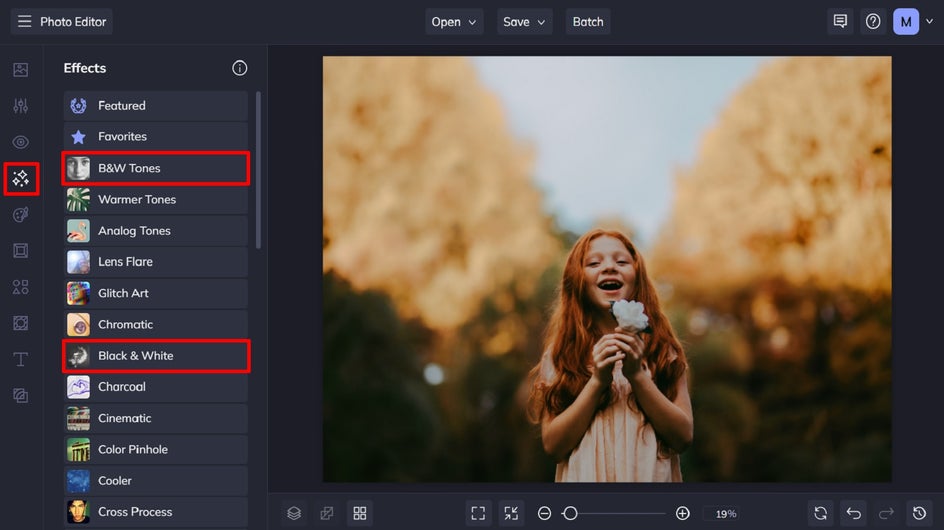944x530 pixels.
Task: Open the Touch Up eye tab
Action: pyautogui.click(x=20, y=142)
